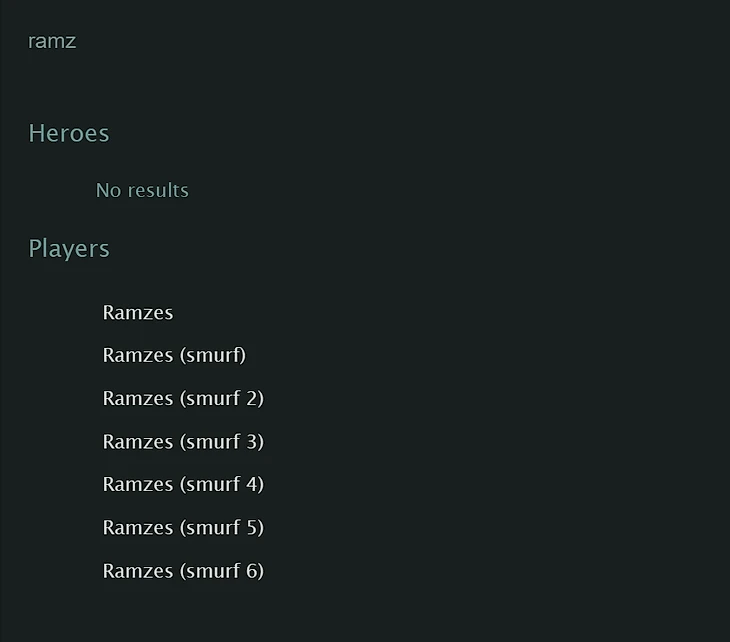Open the Ramzes player result
Screen dimensions: 730x642
click(138, 312)
